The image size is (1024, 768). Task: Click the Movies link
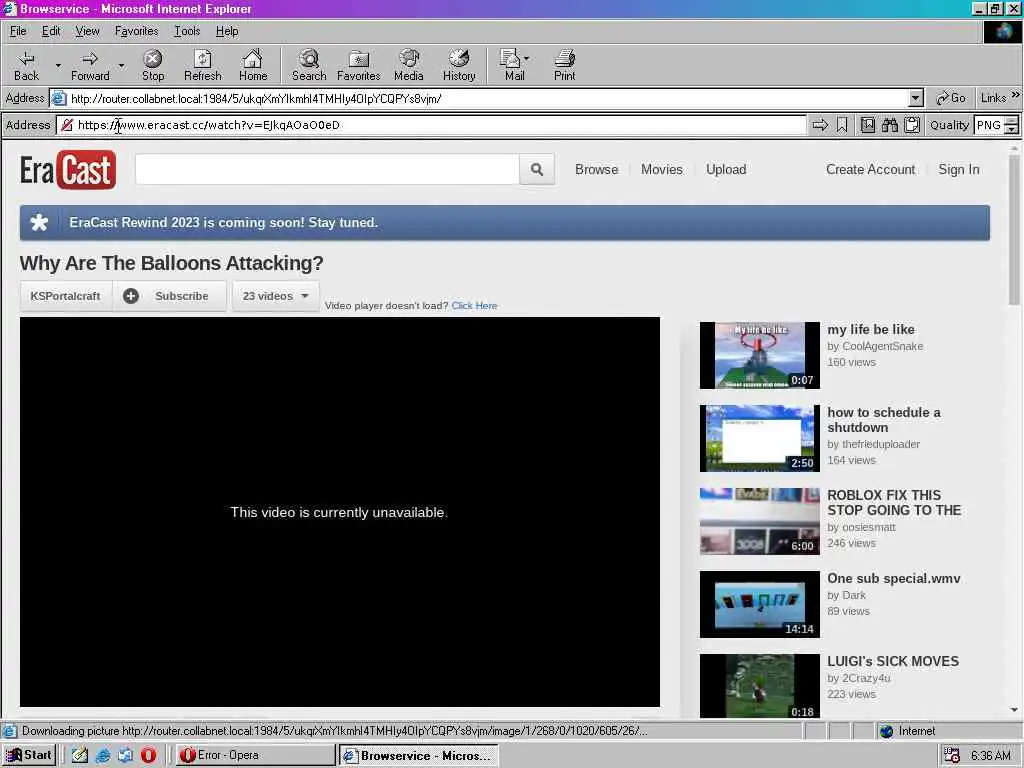click(662, 169)
